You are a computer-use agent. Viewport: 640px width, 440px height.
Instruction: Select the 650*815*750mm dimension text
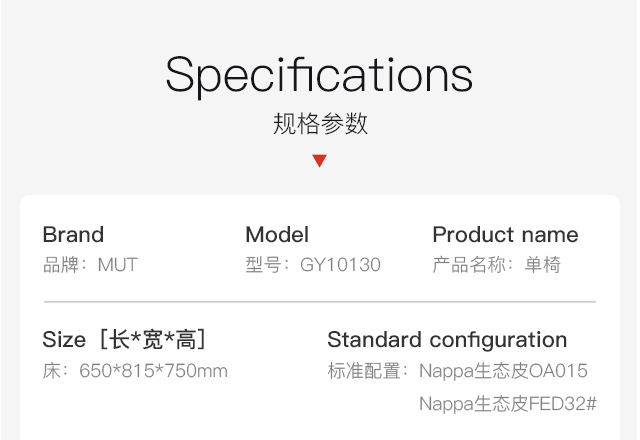[153, 371]
